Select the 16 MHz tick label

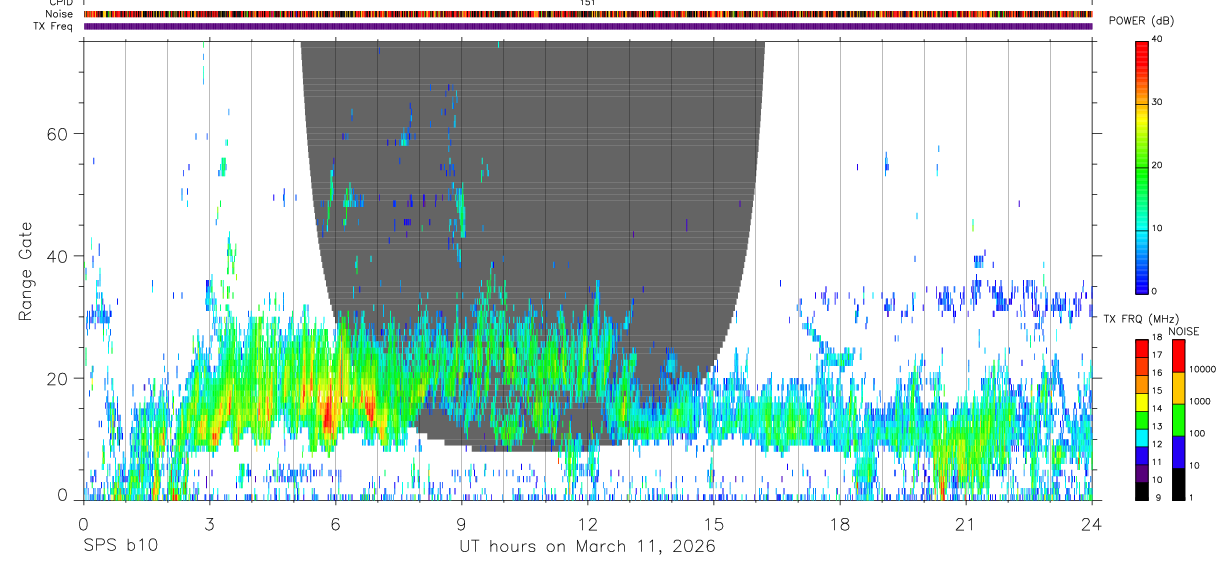[1156, 375]
